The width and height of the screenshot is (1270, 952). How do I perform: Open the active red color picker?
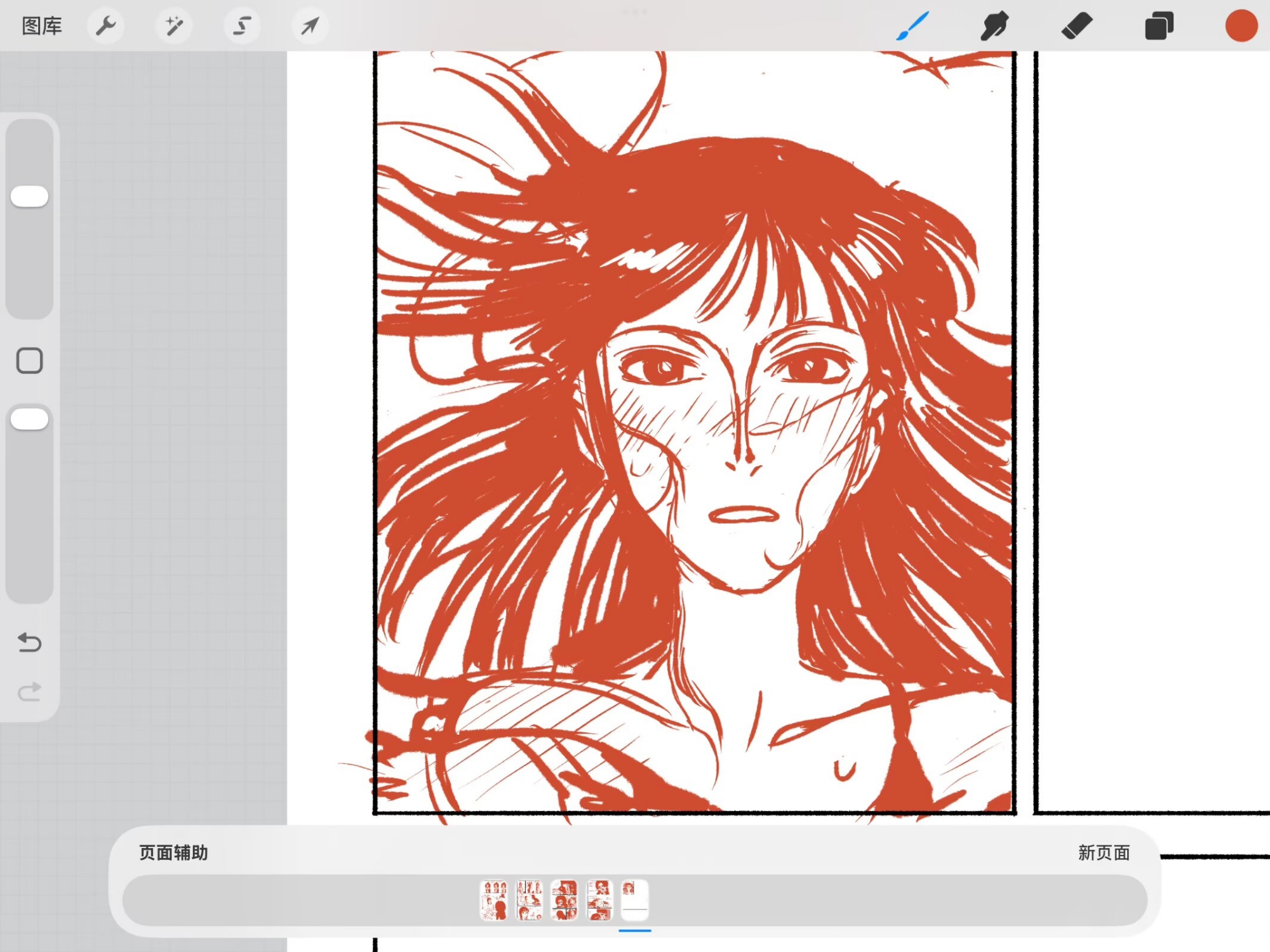pyautogui.click(x=1241, y=26)
